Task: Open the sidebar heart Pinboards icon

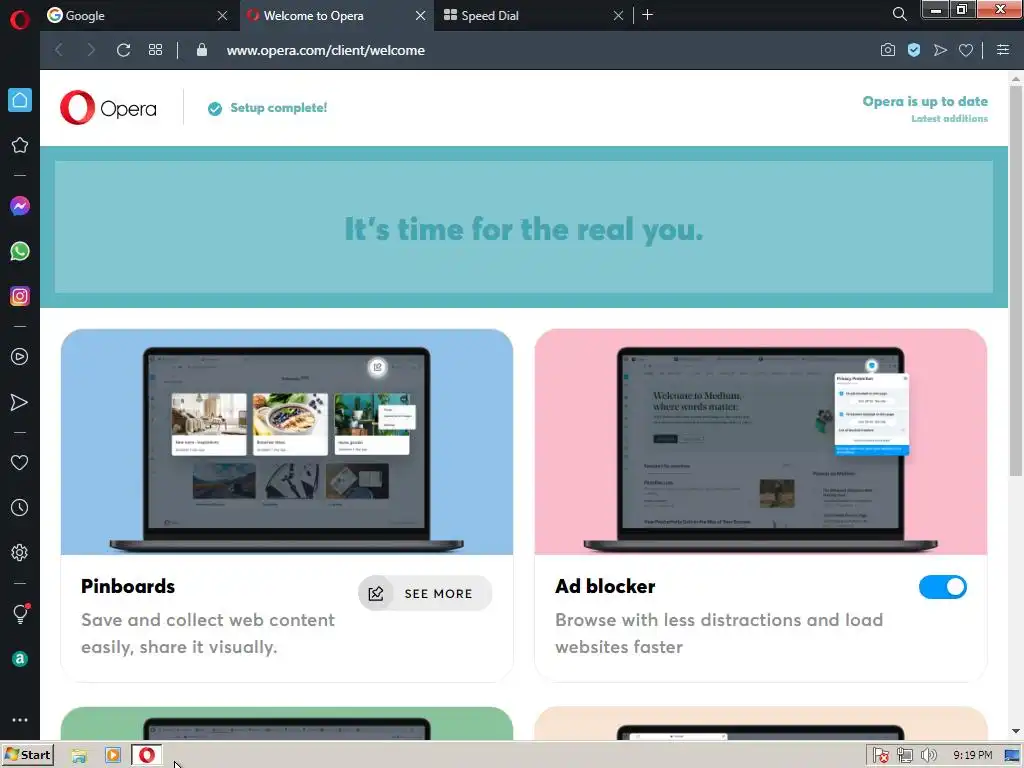Action: coord(20,462)
